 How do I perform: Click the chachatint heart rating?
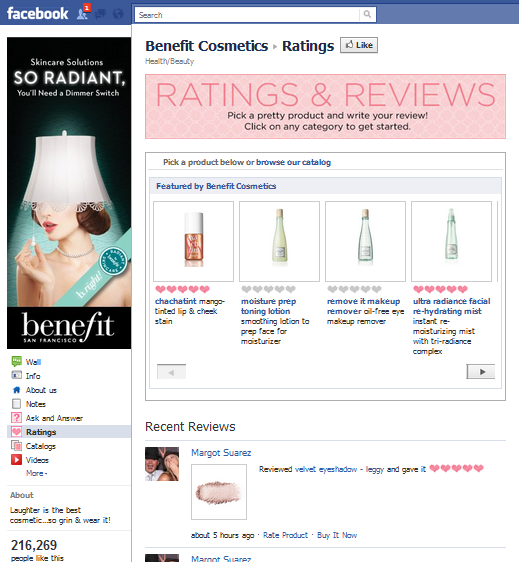(182, 289)
